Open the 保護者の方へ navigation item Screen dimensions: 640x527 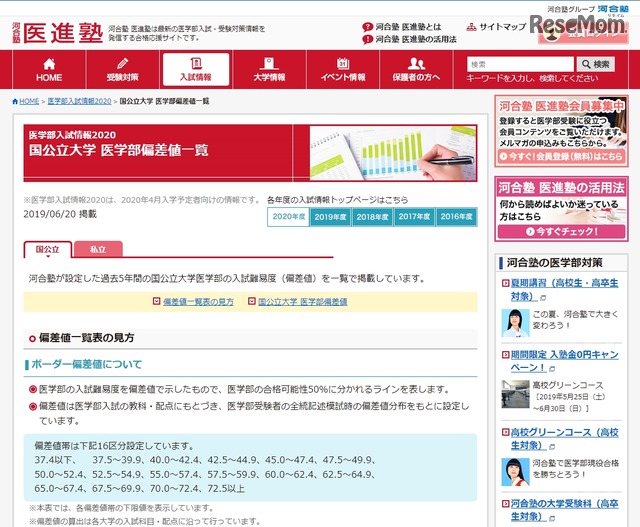tap(416, 69)
